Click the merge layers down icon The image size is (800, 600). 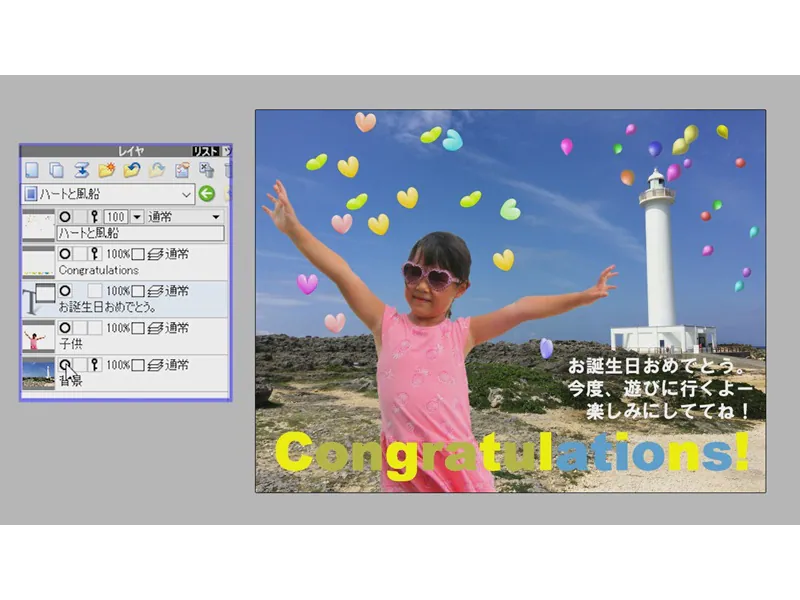81,170
